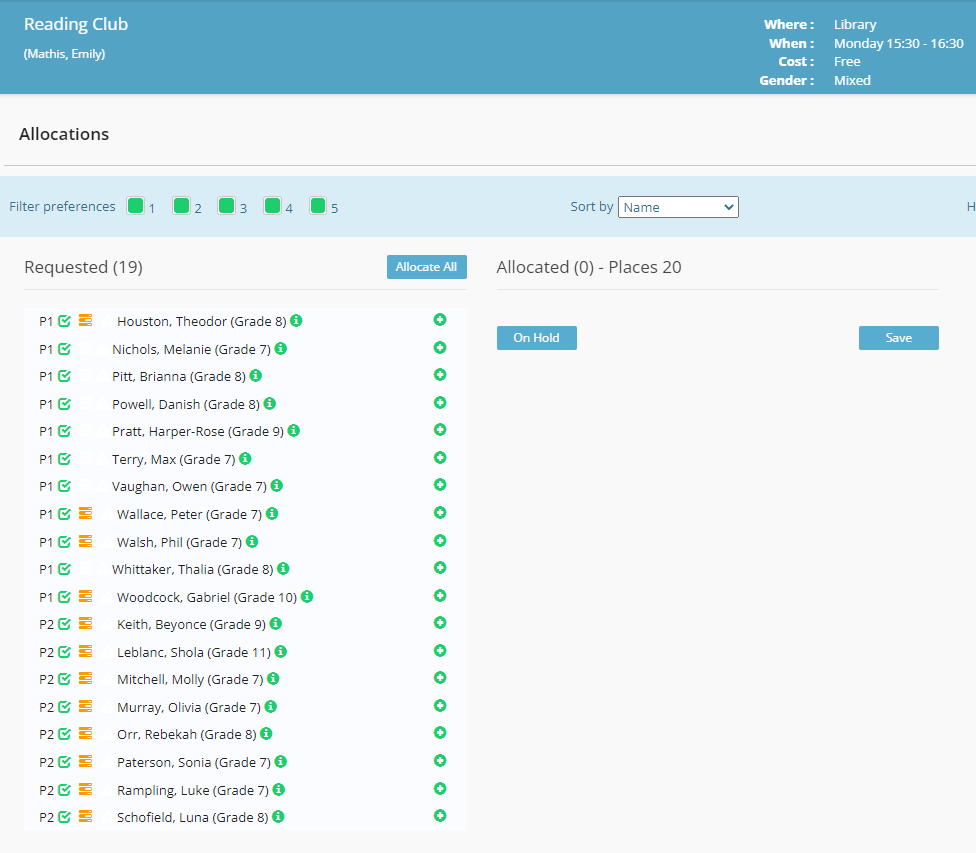This screenshot has width=976, height=853.
Task: Toggle preference 1 filter checkbox
Action: coord(136,206)
